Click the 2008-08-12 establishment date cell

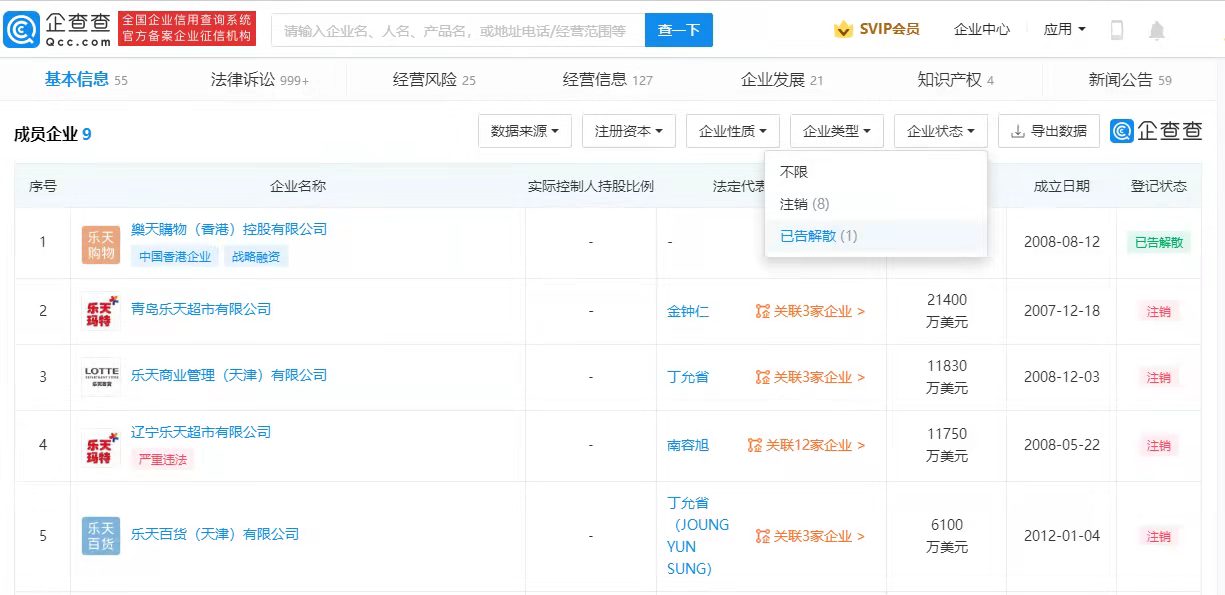pos(1062,242)
